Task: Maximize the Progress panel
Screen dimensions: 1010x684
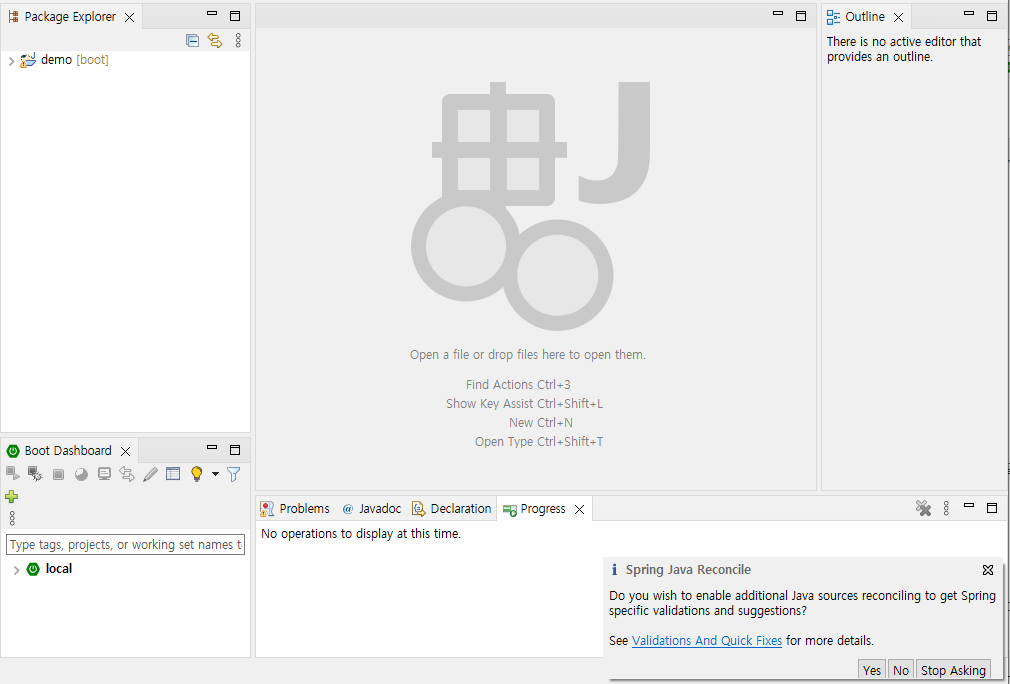Action: [x=992, y=508]
